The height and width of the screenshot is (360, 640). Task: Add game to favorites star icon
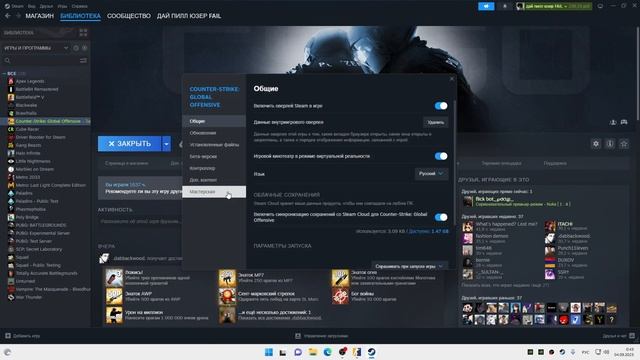click(x=624, y=144)
